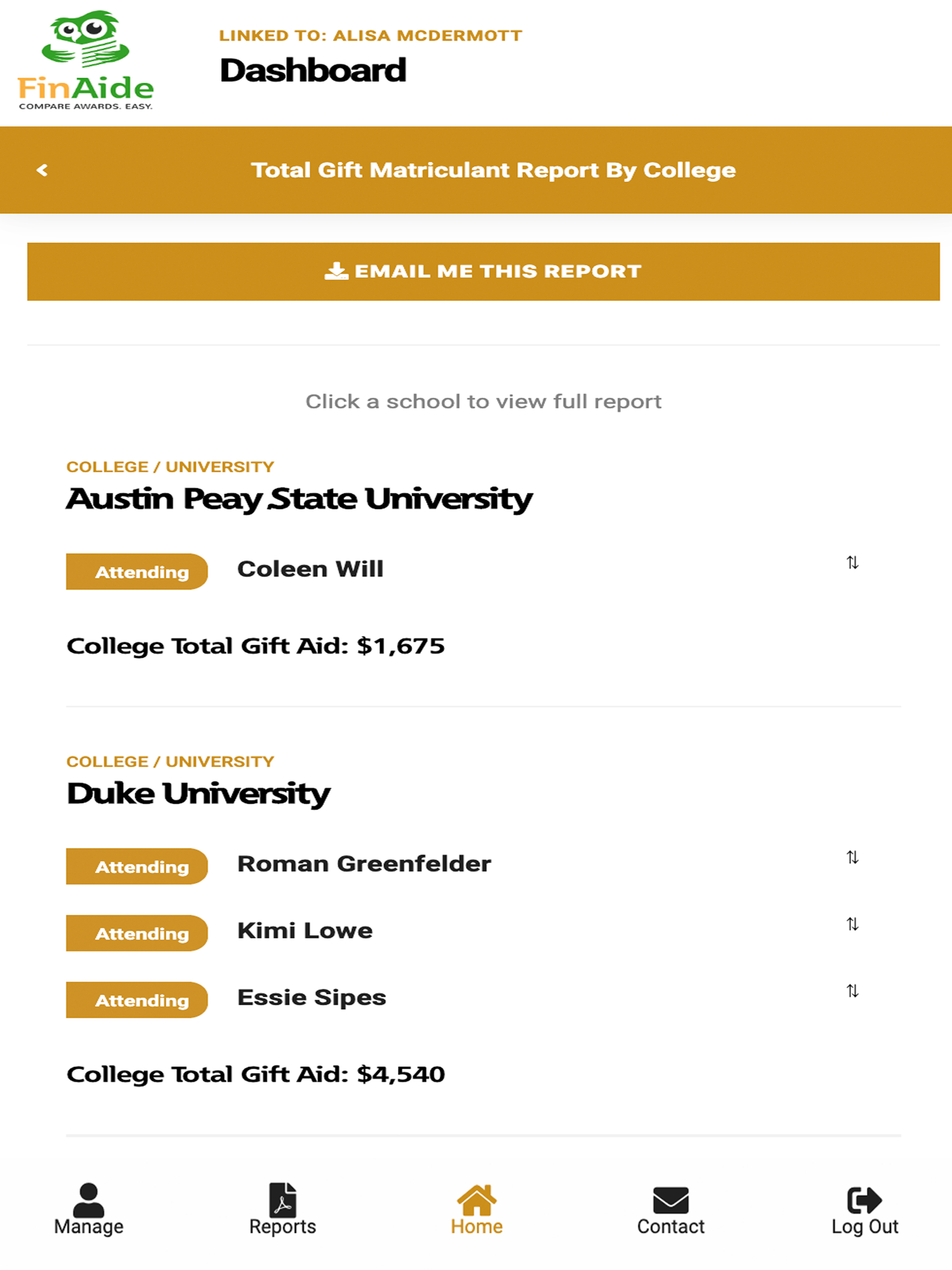Expand swap arrows beside Coleen Will
The image size is (952, 1270).
[853, 562]
